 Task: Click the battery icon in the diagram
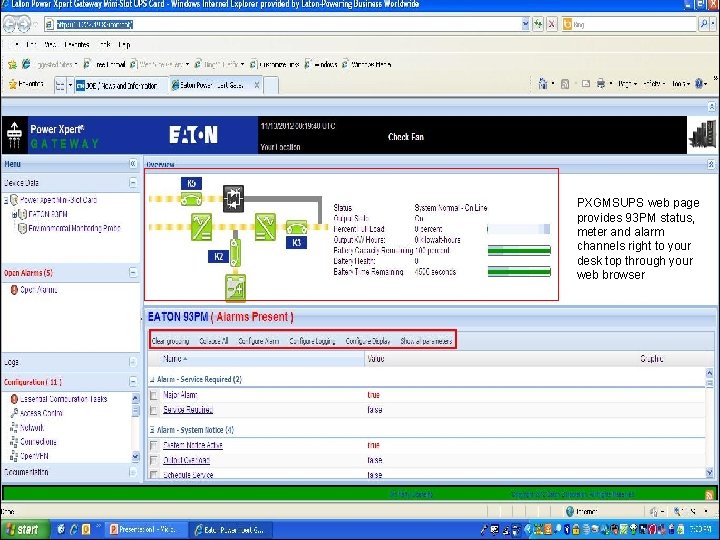pos(236,287)
